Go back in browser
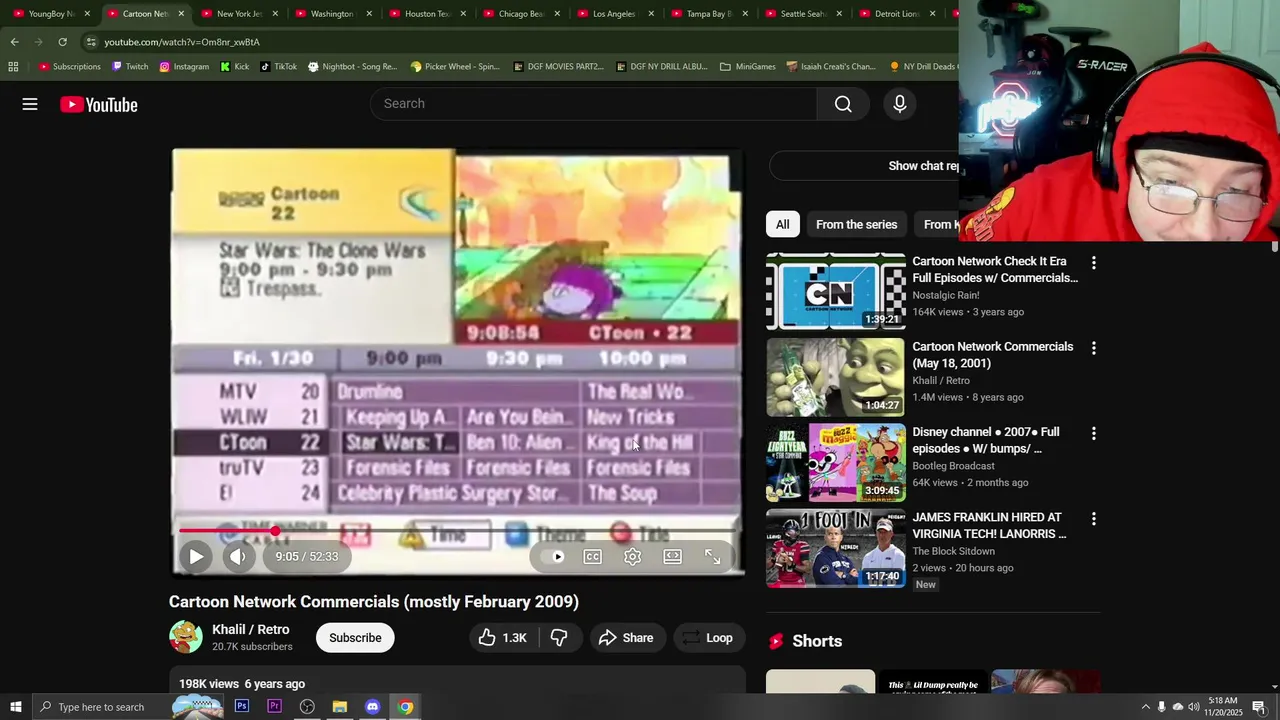Image resolution: width=1280 pixels, height=720 pixels. click(14, 42)
